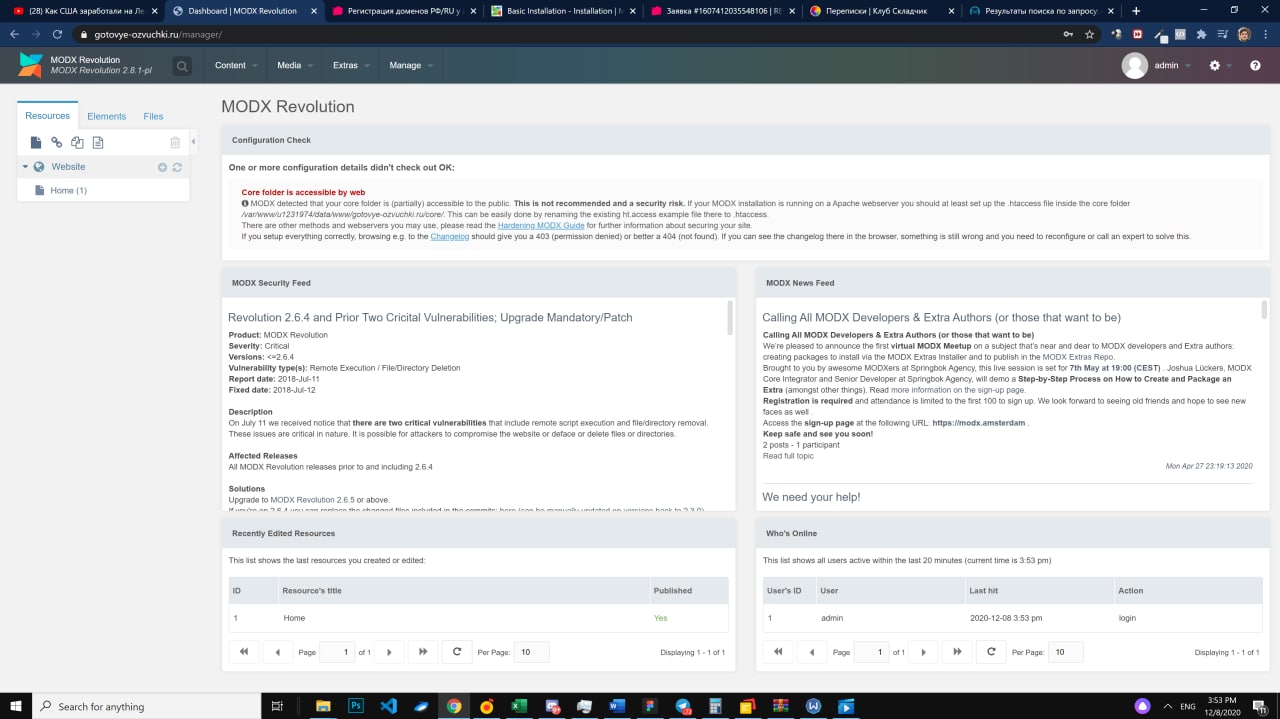Image resolution: width=1280 pixels, height=719 pixels.
Task: Collapse the left tree panel arrow
Action: point(194,142)
